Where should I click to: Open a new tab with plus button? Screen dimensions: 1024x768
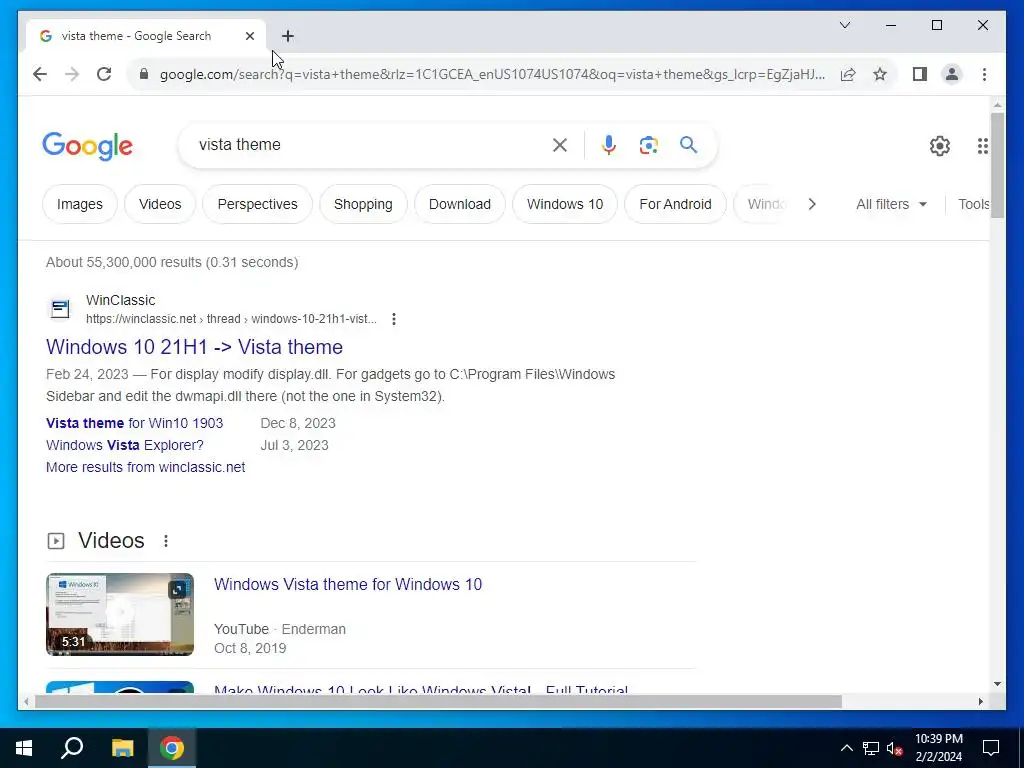[288, 36]
